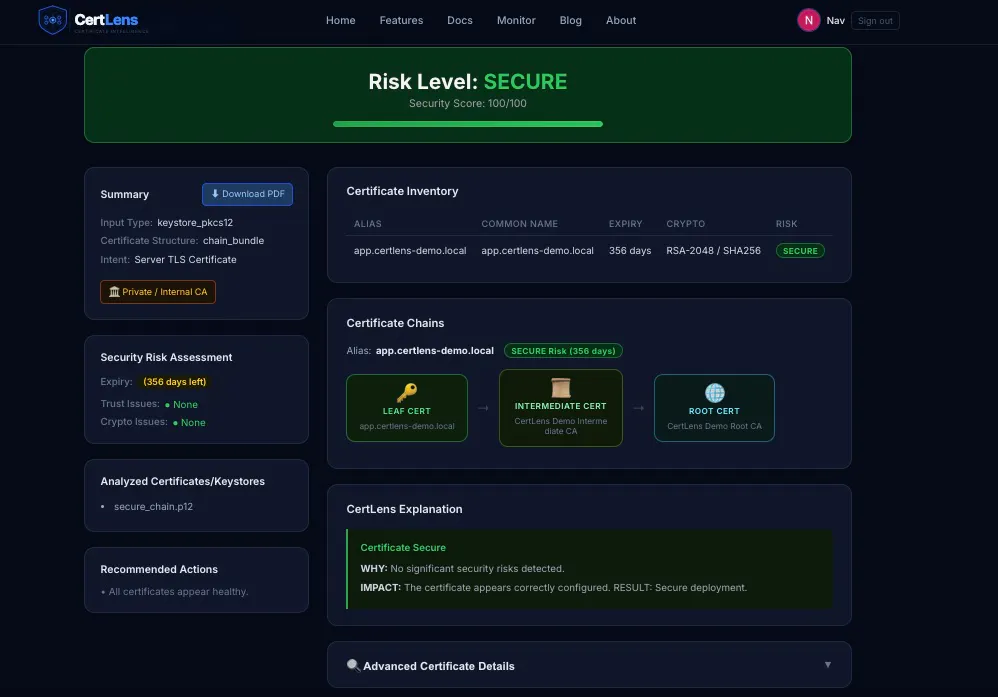Click the bank icon in Private / Internal CA
998x697 pixels.
(x=115, y=292)
